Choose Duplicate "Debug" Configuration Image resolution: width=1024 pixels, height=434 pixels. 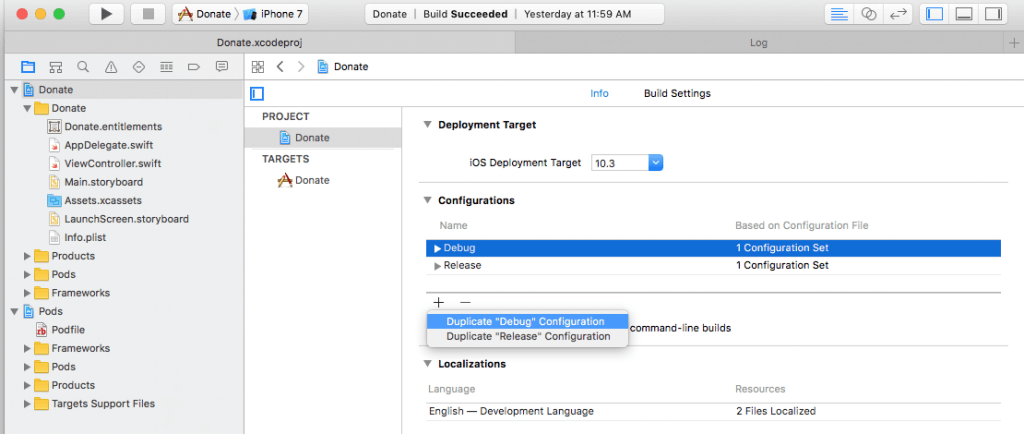(x=525, y=322)
